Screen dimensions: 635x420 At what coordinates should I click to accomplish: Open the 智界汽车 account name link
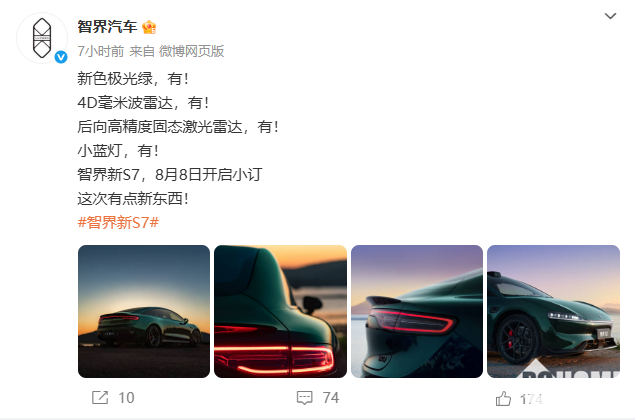click(107, 27)
